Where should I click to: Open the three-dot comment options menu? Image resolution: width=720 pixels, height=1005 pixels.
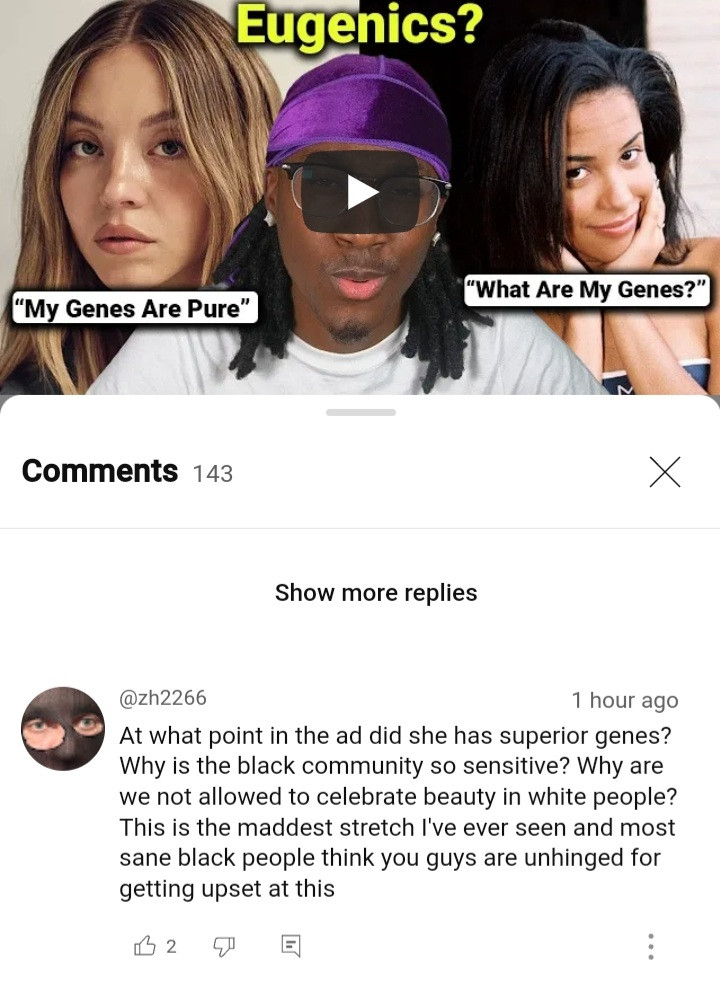(651, 946)
